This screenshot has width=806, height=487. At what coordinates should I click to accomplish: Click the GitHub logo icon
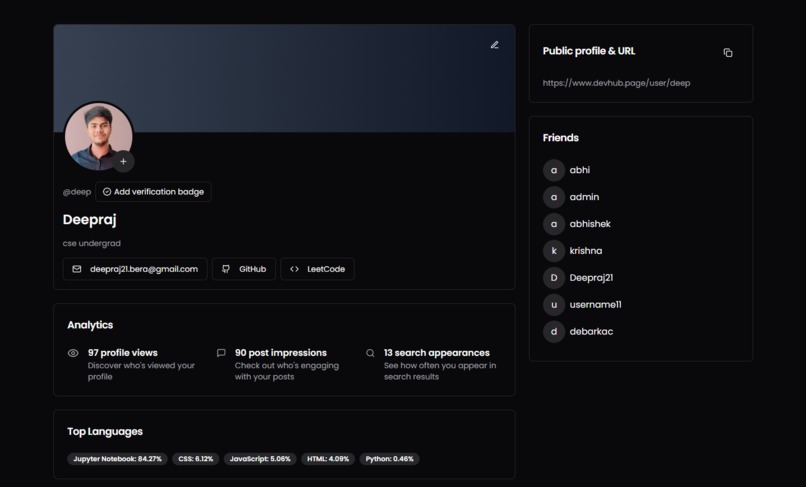click(226, 269)
